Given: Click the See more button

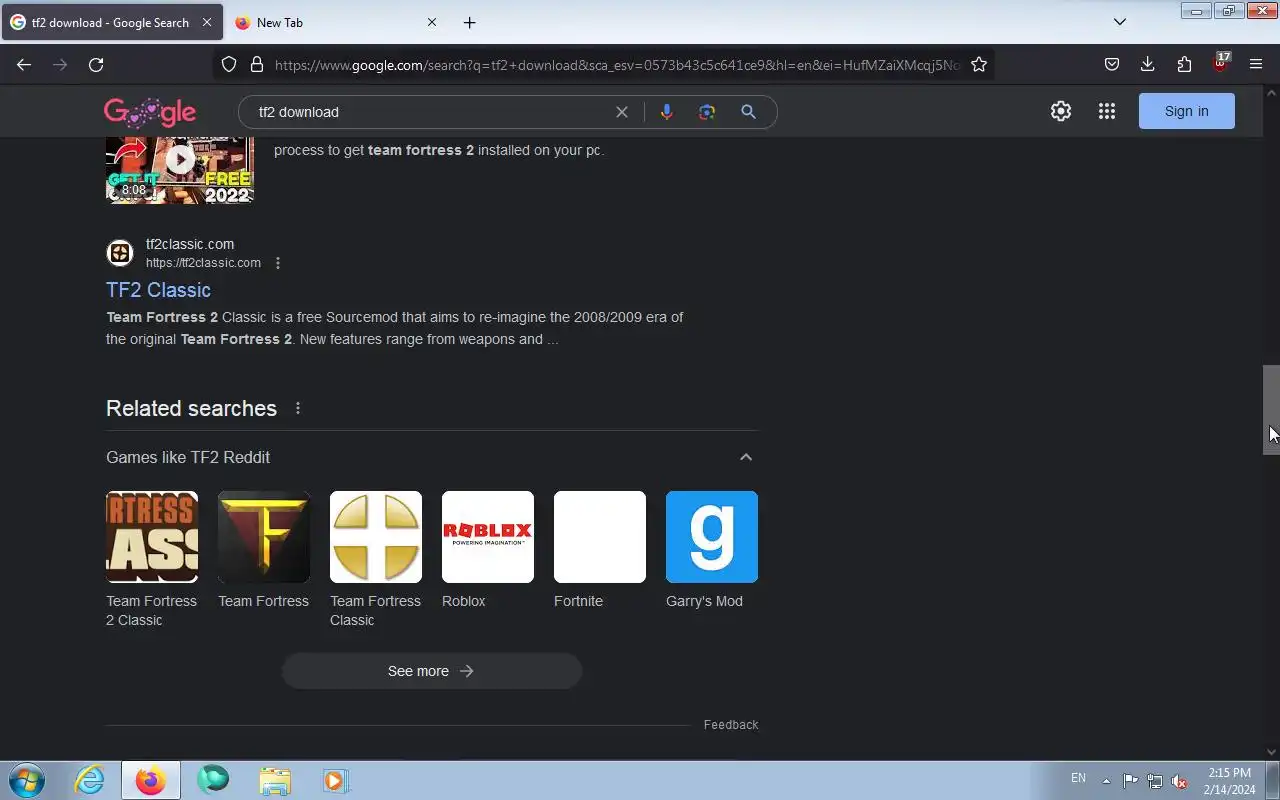Looking at the screenshot, I should coord(432,671).
